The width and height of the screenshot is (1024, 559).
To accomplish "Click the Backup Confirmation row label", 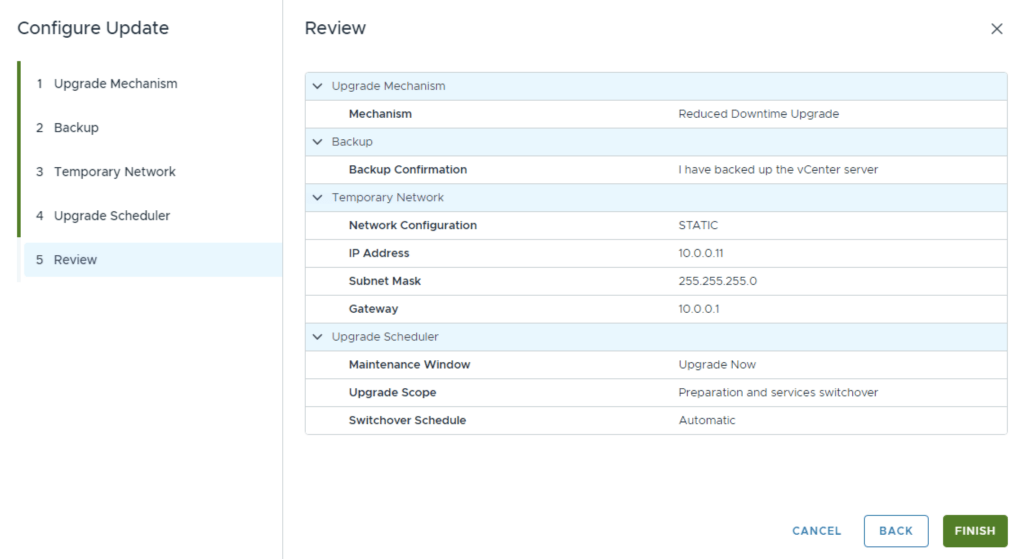I will click(x=407, y=170).
